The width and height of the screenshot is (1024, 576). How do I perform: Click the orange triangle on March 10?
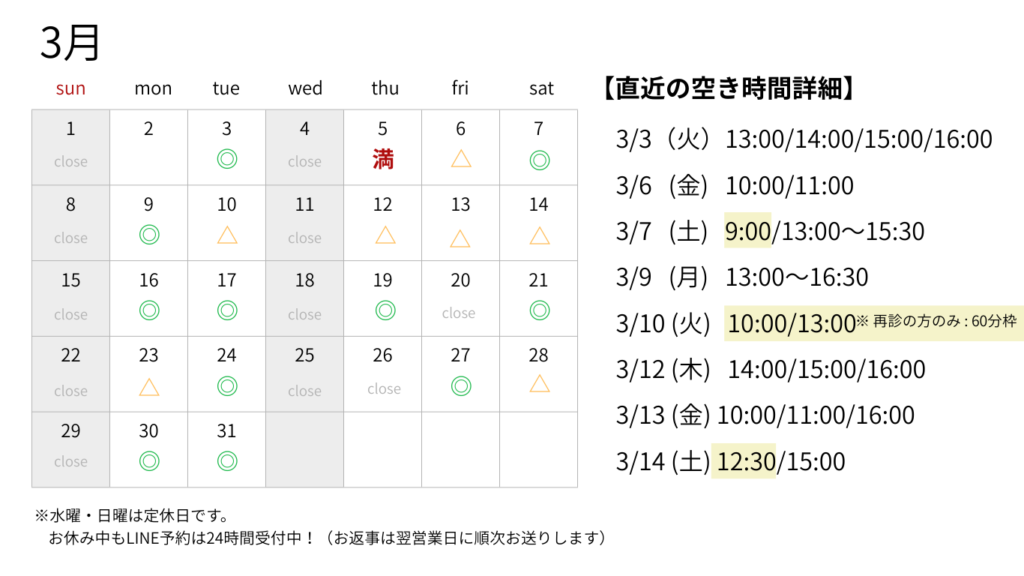[227, 235]
